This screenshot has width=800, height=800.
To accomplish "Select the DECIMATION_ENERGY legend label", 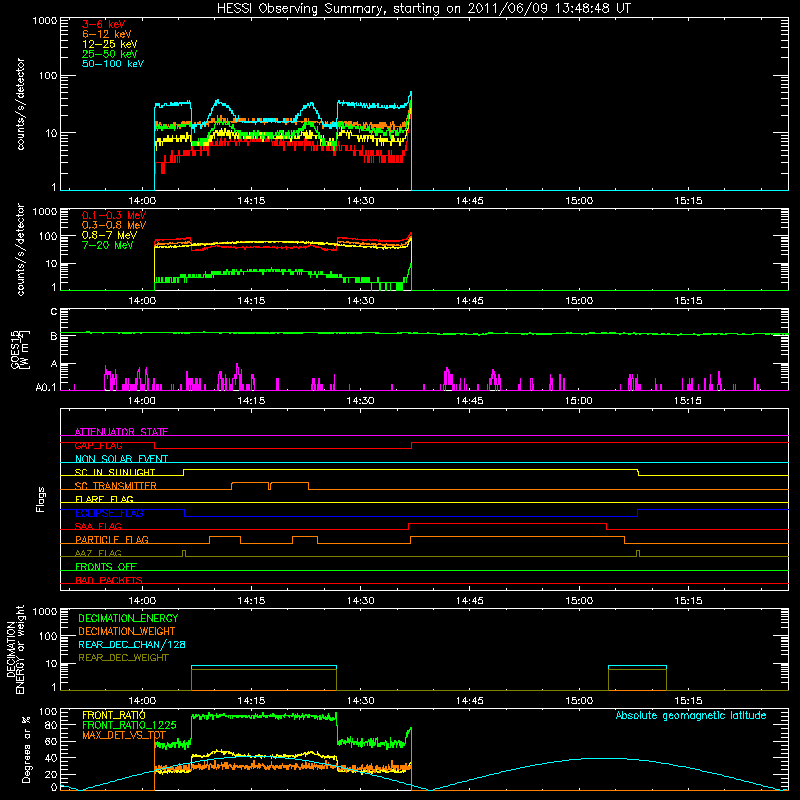I will pos(128,618).
